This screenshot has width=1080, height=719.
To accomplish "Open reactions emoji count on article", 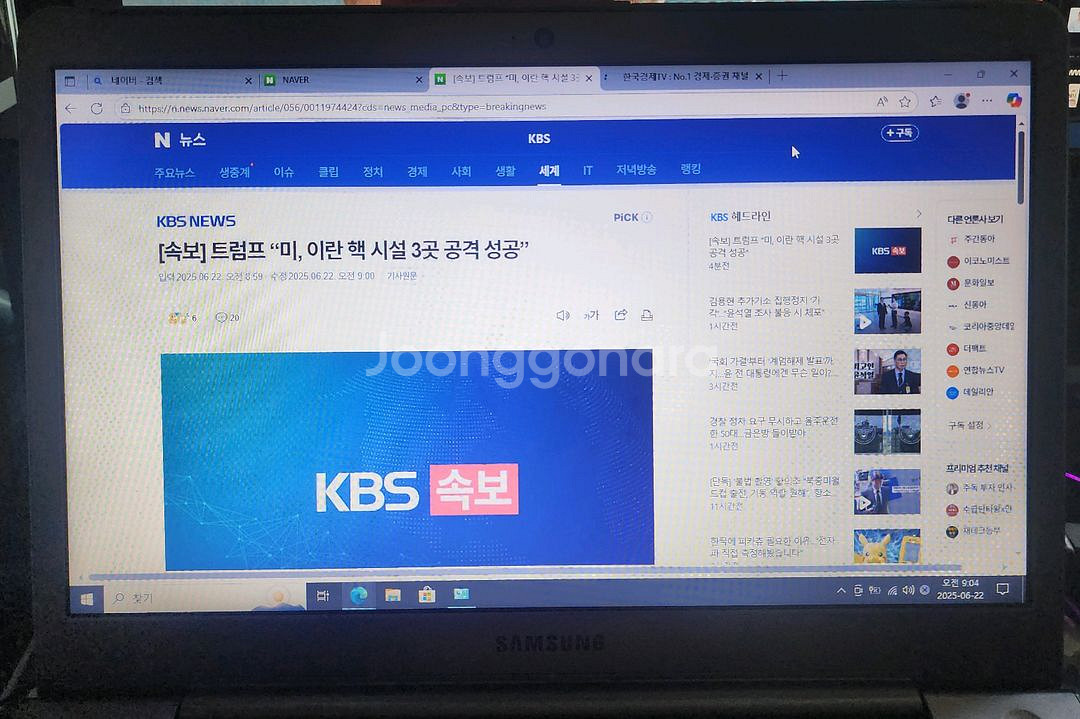I will click(x=183, y=317).
